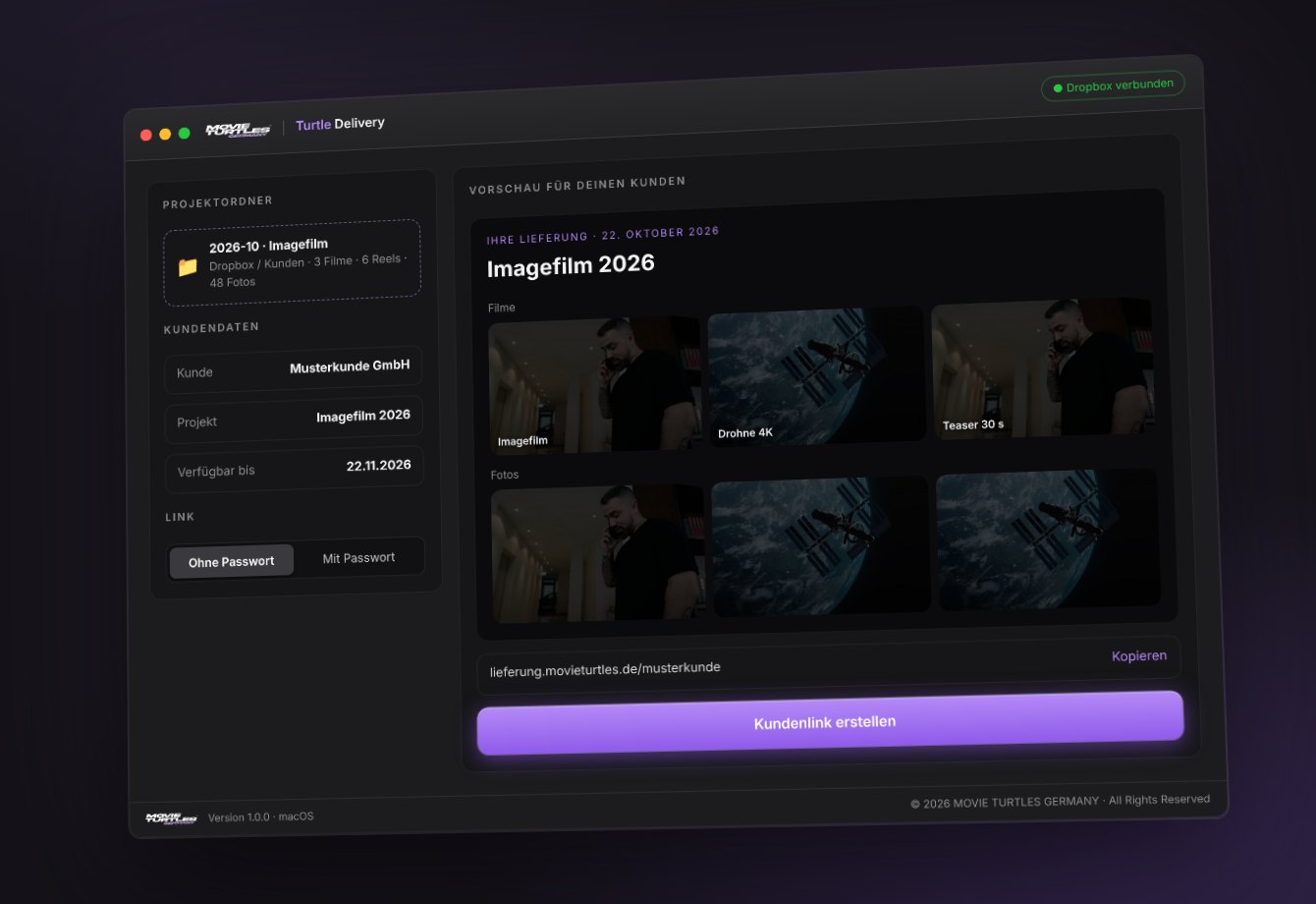Click the Kunde field with Musterkunde GmbH
Viewport: 1316px width, 904px height.
pos(293,369)
